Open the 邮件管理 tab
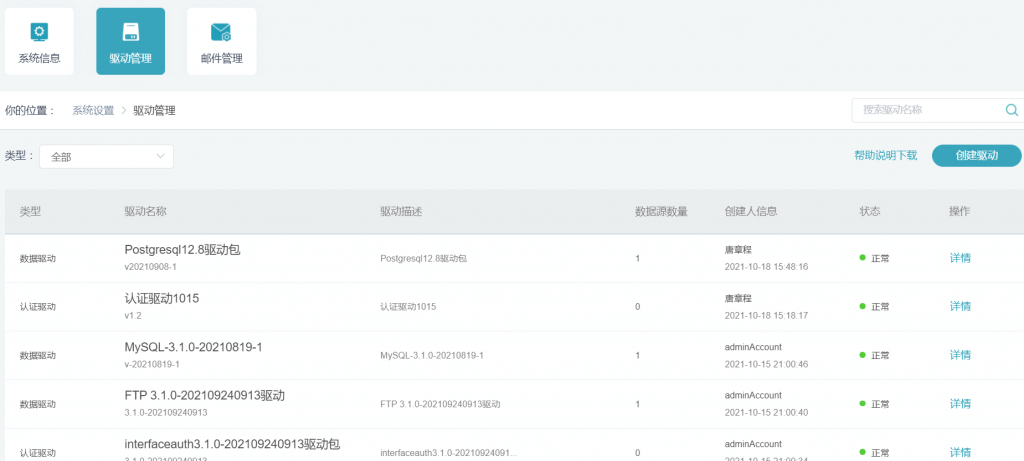 (x=221, y=41)
